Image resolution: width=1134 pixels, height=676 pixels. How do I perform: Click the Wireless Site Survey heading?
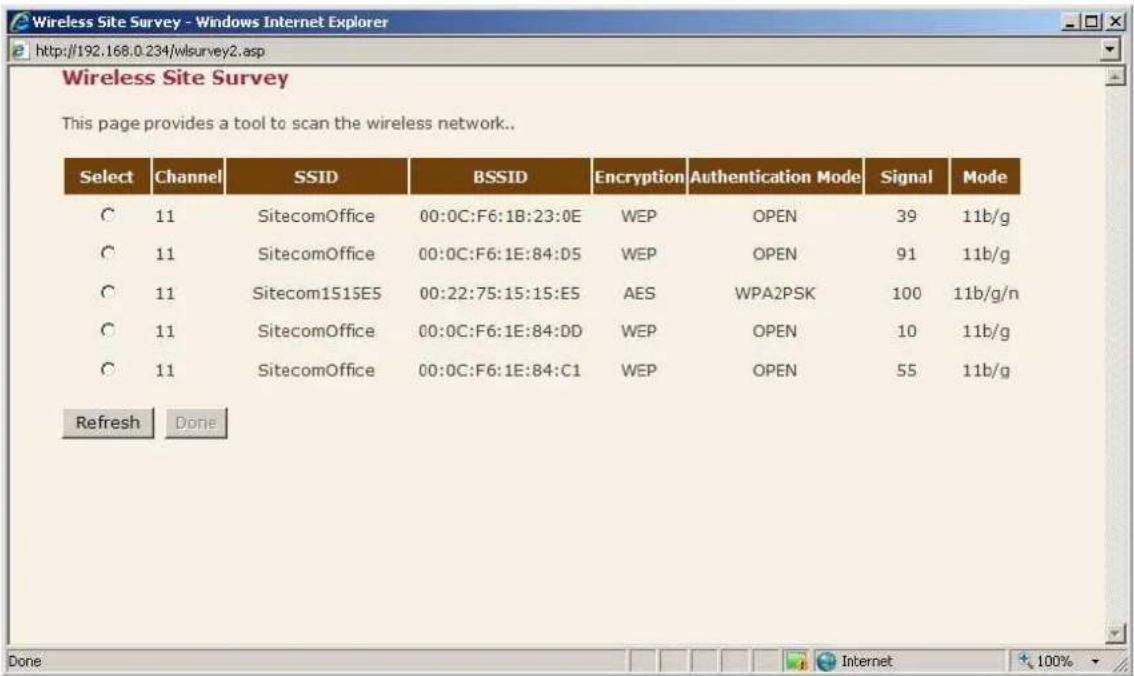click(175, 77)
